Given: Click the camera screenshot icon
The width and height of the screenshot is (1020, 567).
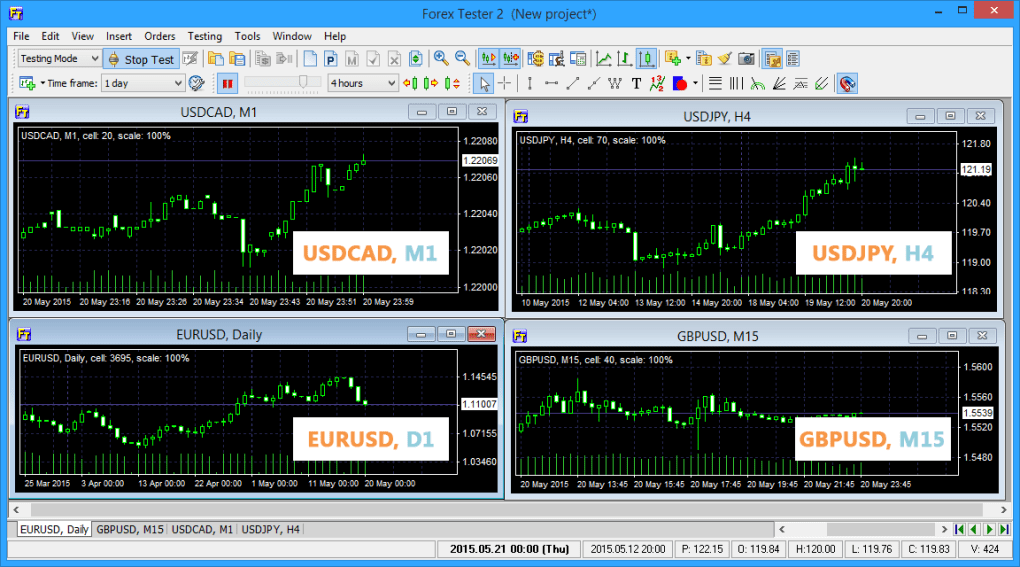Looking at the screenshot, I should [x=747, y=59].
